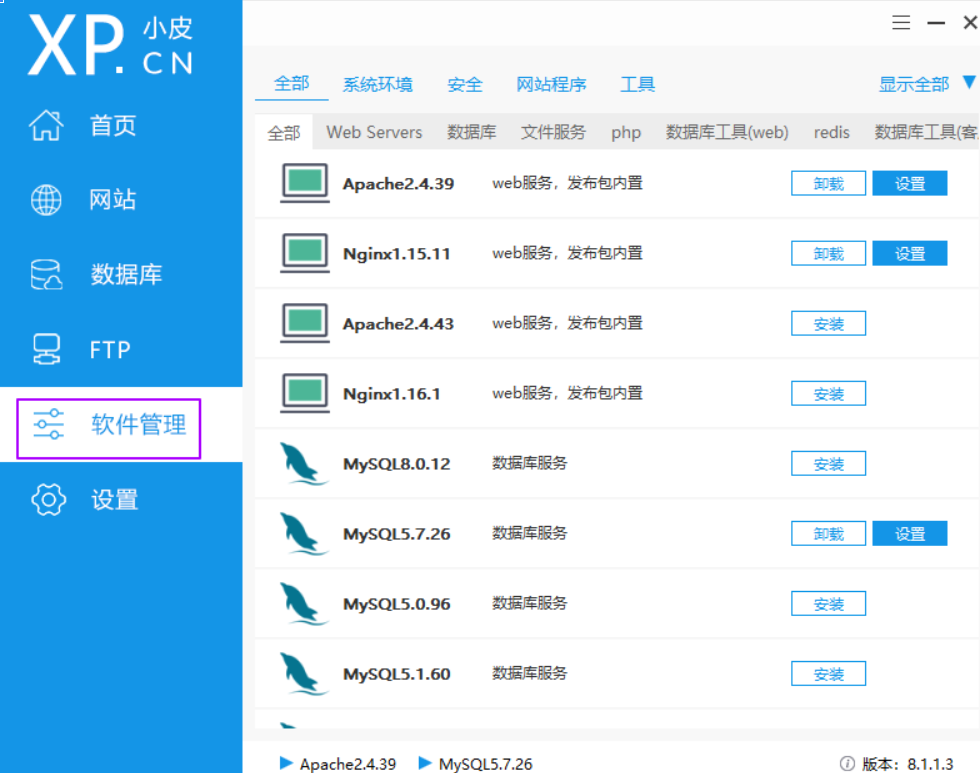Click the Apache2.4.43 monitor icon
The width and height of the screenshot is (980, 773).
[x=304, y=323]
